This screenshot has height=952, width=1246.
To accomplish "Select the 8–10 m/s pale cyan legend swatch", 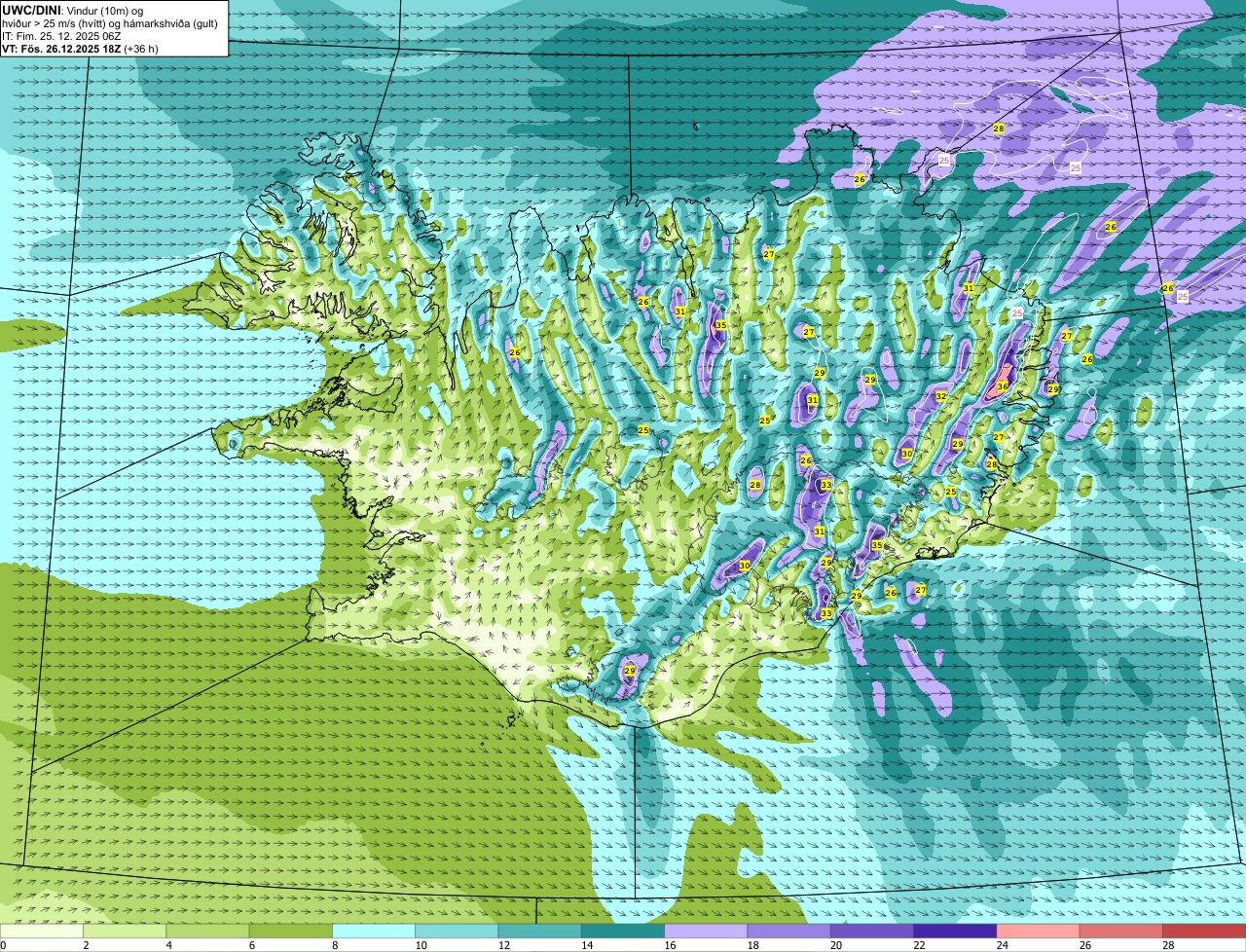I will click(x=374, y=931).
